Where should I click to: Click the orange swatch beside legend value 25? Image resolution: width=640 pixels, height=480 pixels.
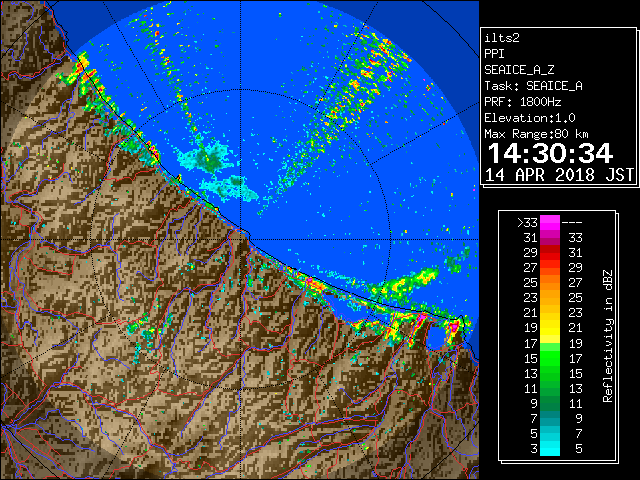point(550,283)
